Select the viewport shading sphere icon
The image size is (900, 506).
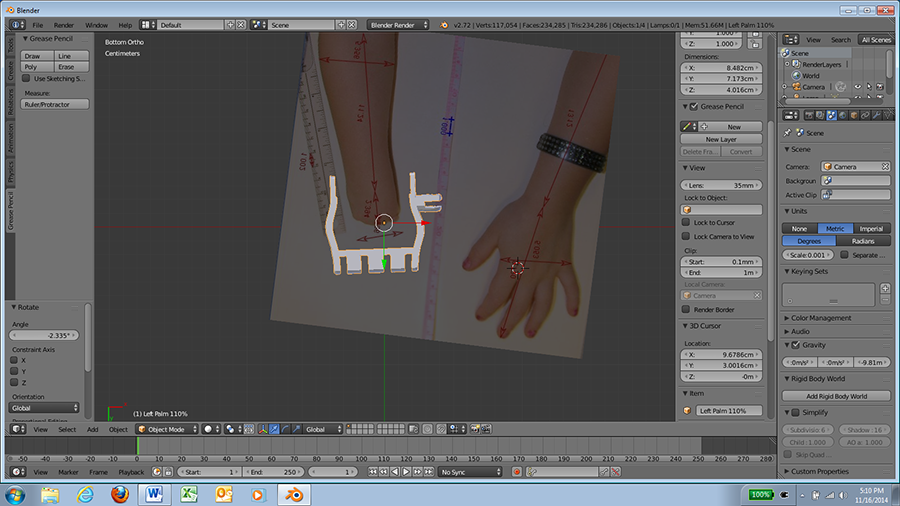tap(208, 429)
